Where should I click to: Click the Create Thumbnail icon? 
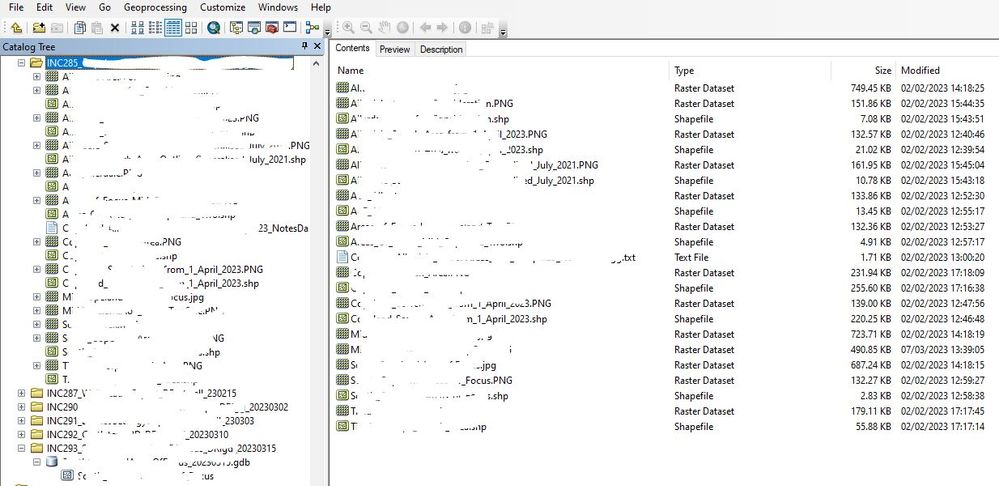[488, 27]
